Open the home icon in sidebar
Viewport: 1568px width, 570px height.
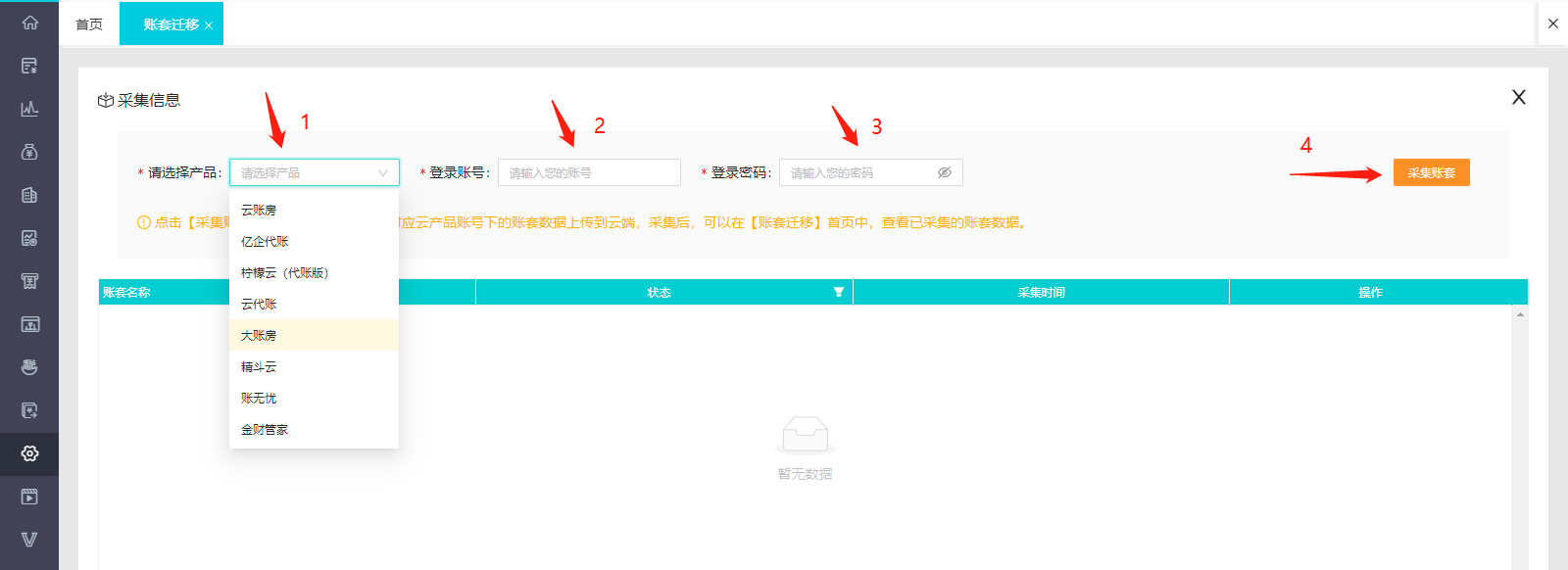[x=29, y=23]
